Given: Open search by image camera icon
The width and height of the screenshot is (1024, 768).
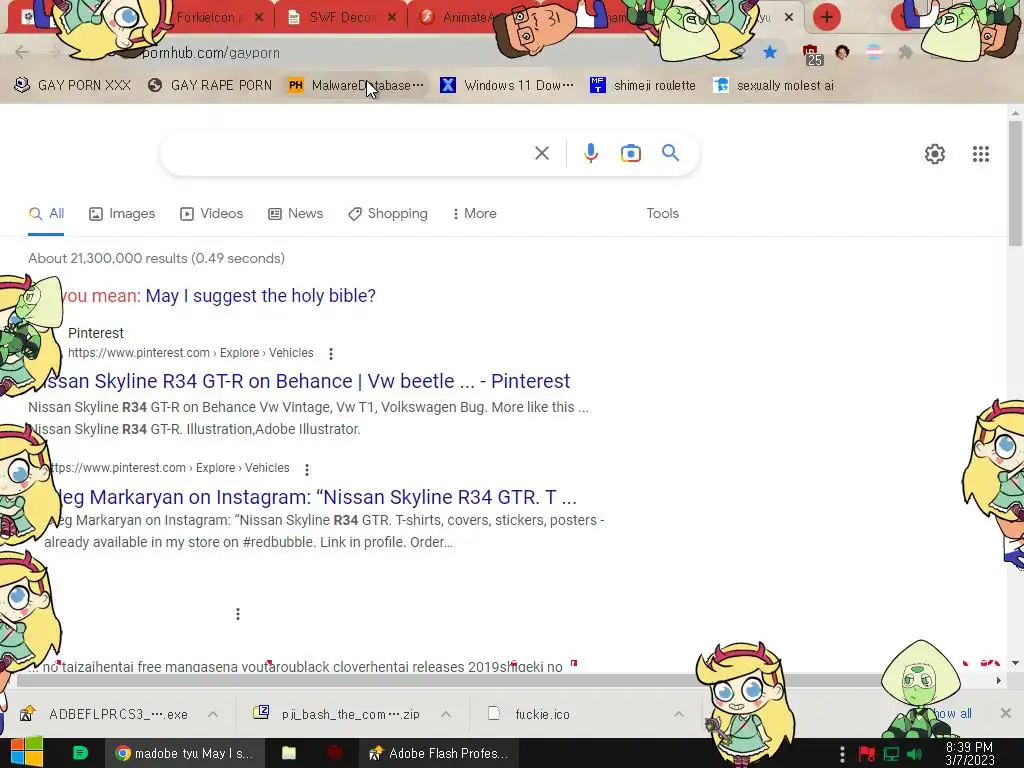Looking at the screenshot, I should pyautogui.click(x=630, y=153).
